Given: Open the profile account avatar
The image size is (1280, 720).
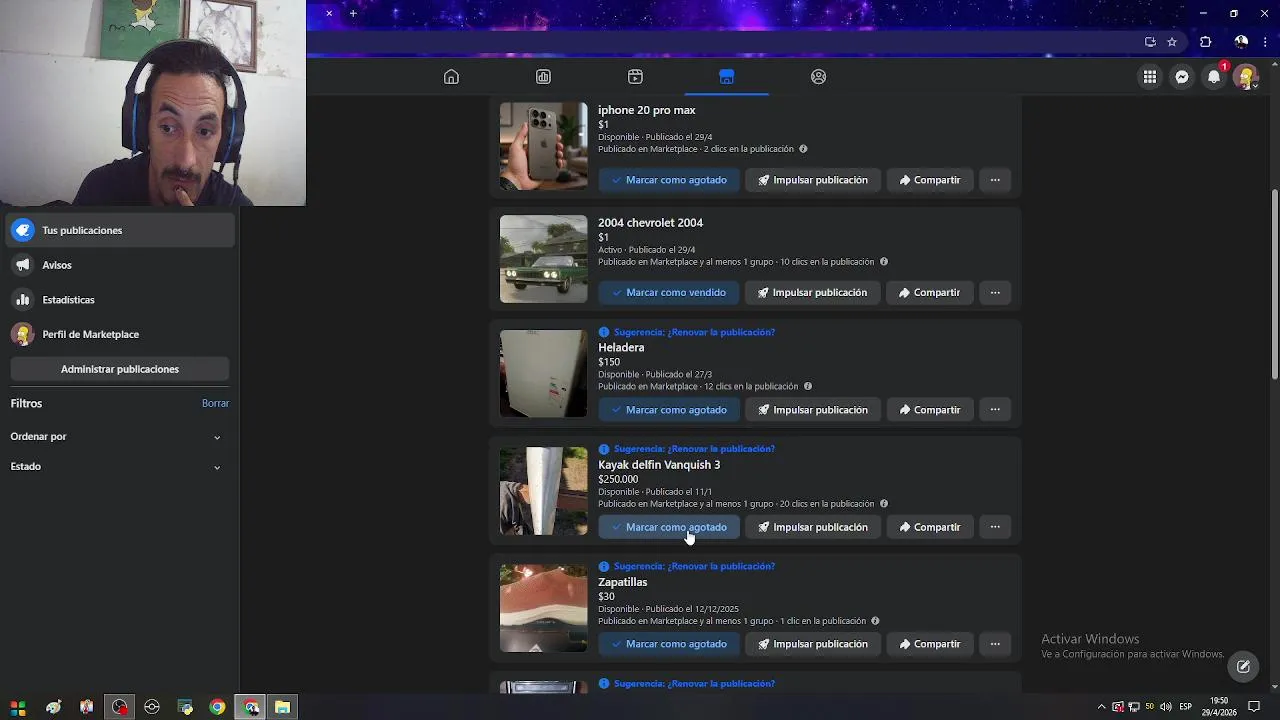Looking at the screenshot, I should [x=1246, y=77].
